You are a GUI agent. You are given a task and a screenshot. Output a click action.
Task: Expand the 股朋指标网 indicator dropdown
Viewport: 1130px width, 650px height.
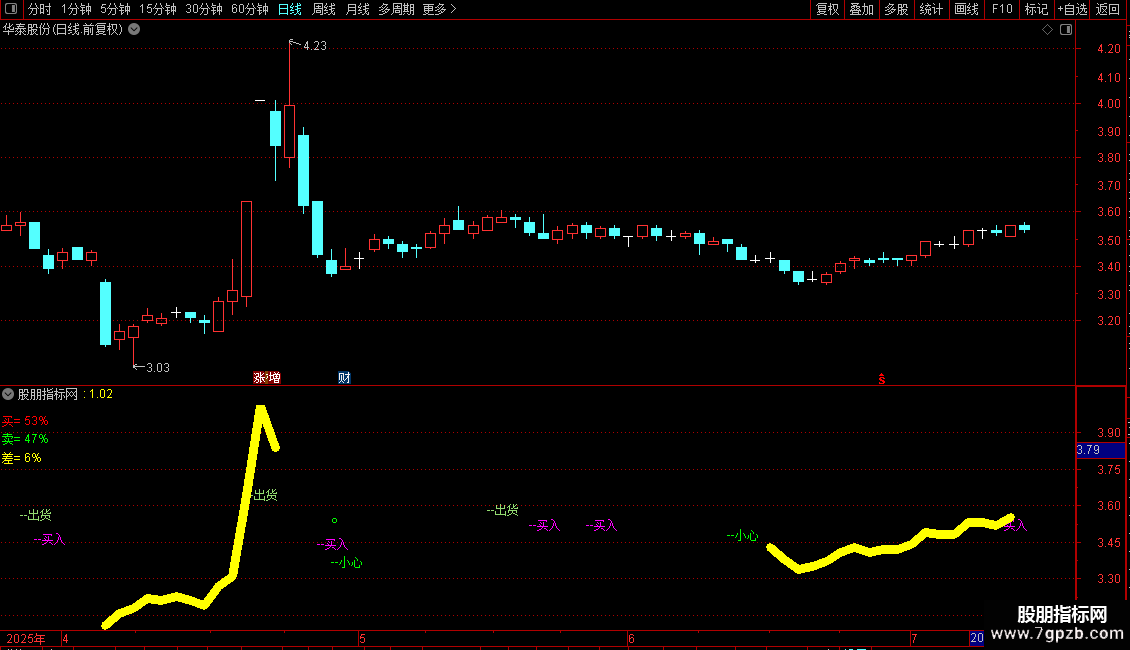8,394
